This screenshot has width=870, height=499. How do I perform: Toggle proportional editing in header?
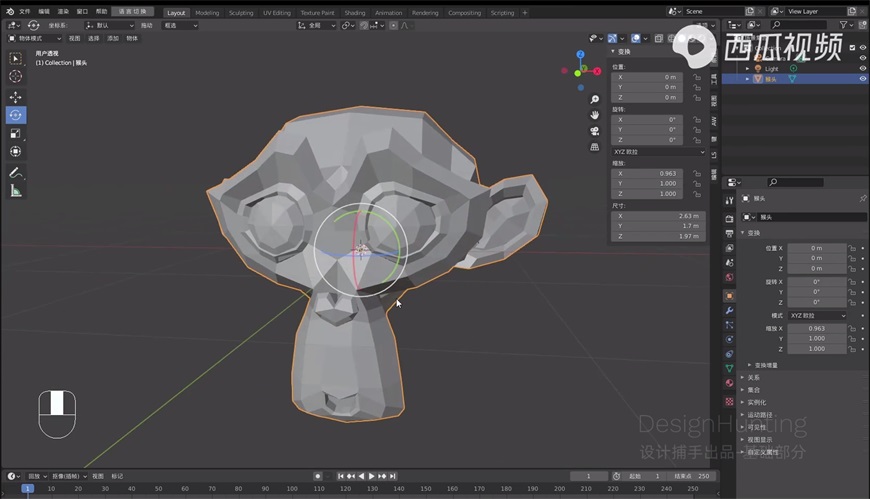pos(393,26)
